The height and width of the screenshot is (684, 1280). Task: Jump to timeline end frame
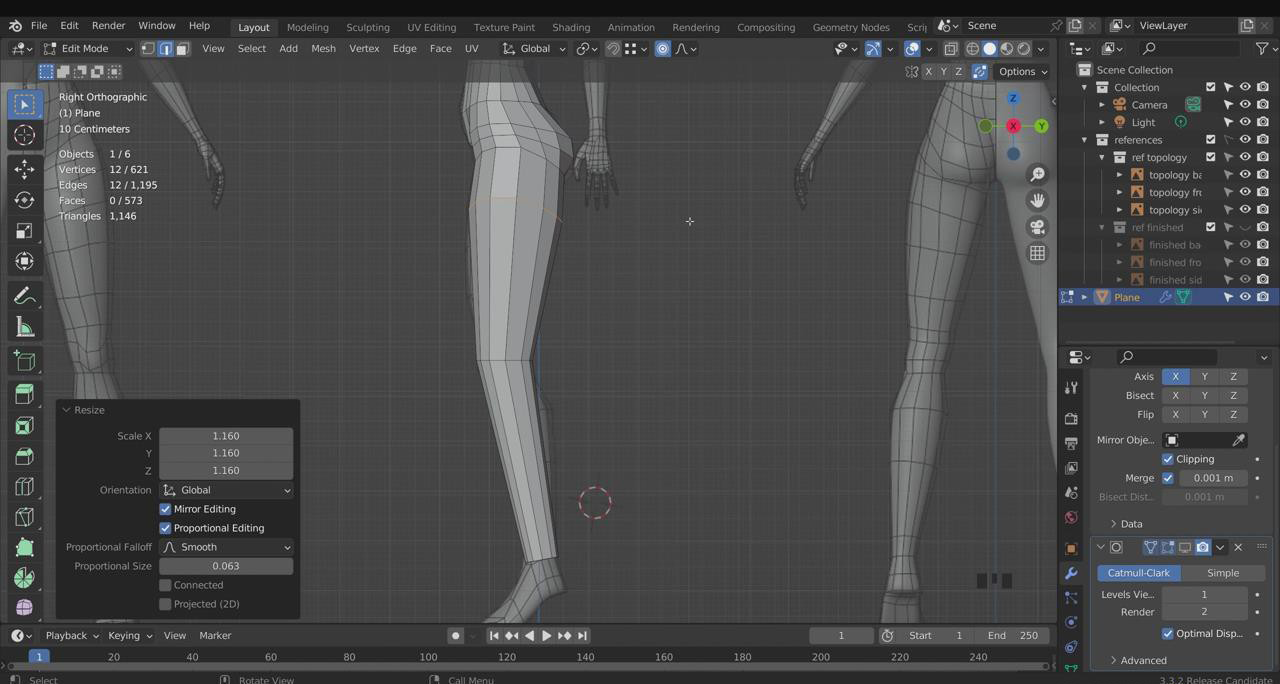582,636
